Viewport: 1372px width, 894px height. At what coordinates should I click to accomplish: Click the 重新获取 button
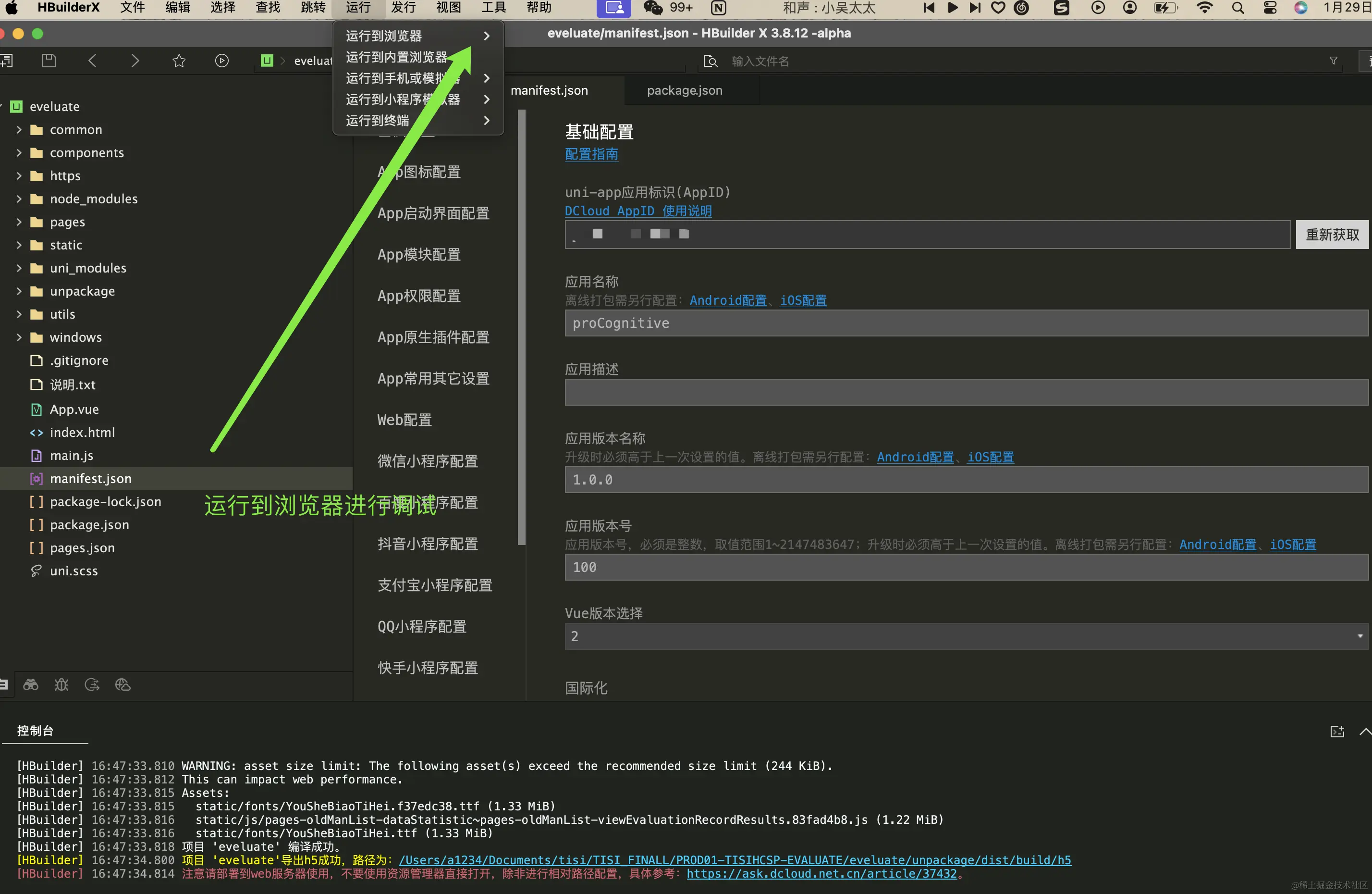pos(1332,235)
